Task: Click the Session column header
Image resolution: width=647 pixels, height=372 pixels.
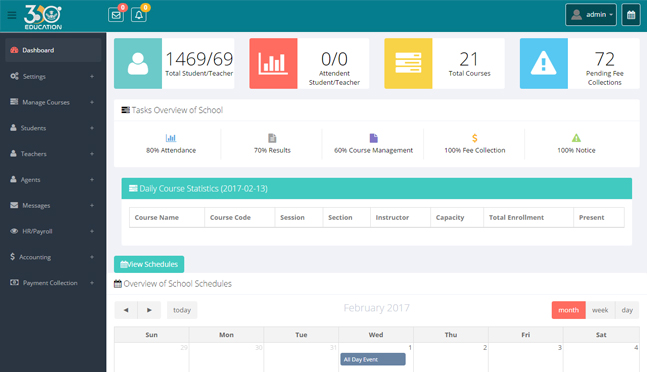Action: 299,217
